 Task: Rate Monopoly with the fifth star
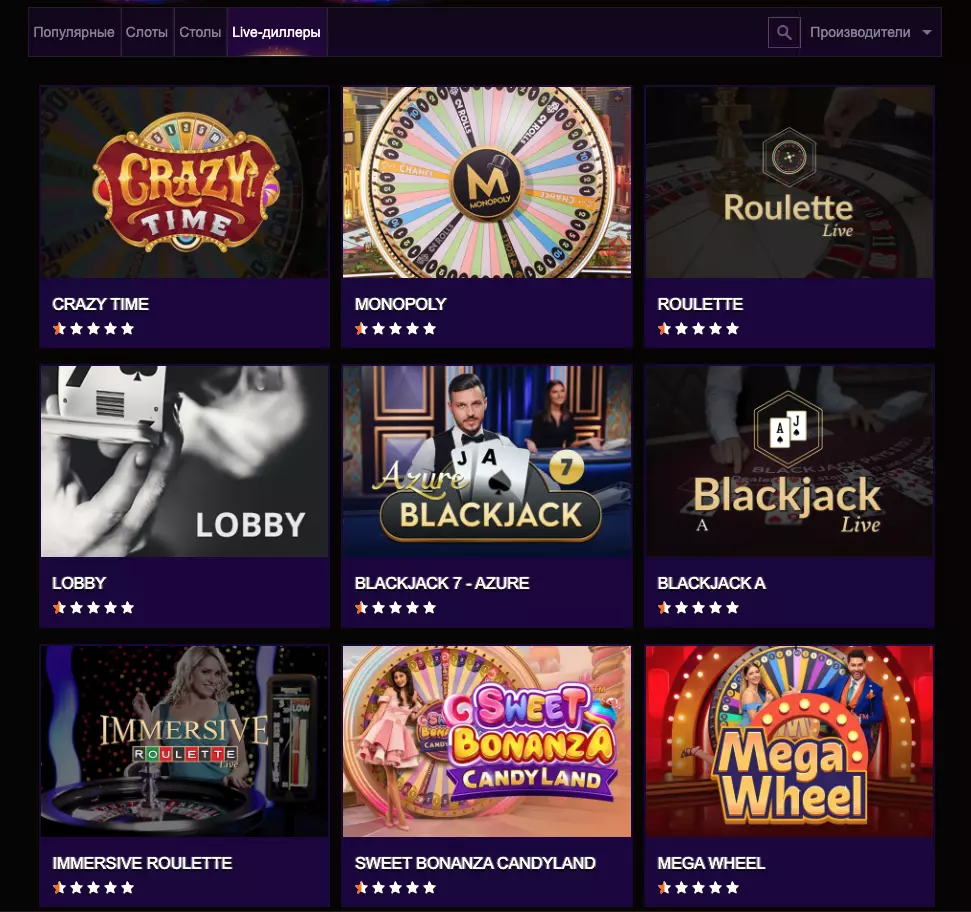[430, 329]
